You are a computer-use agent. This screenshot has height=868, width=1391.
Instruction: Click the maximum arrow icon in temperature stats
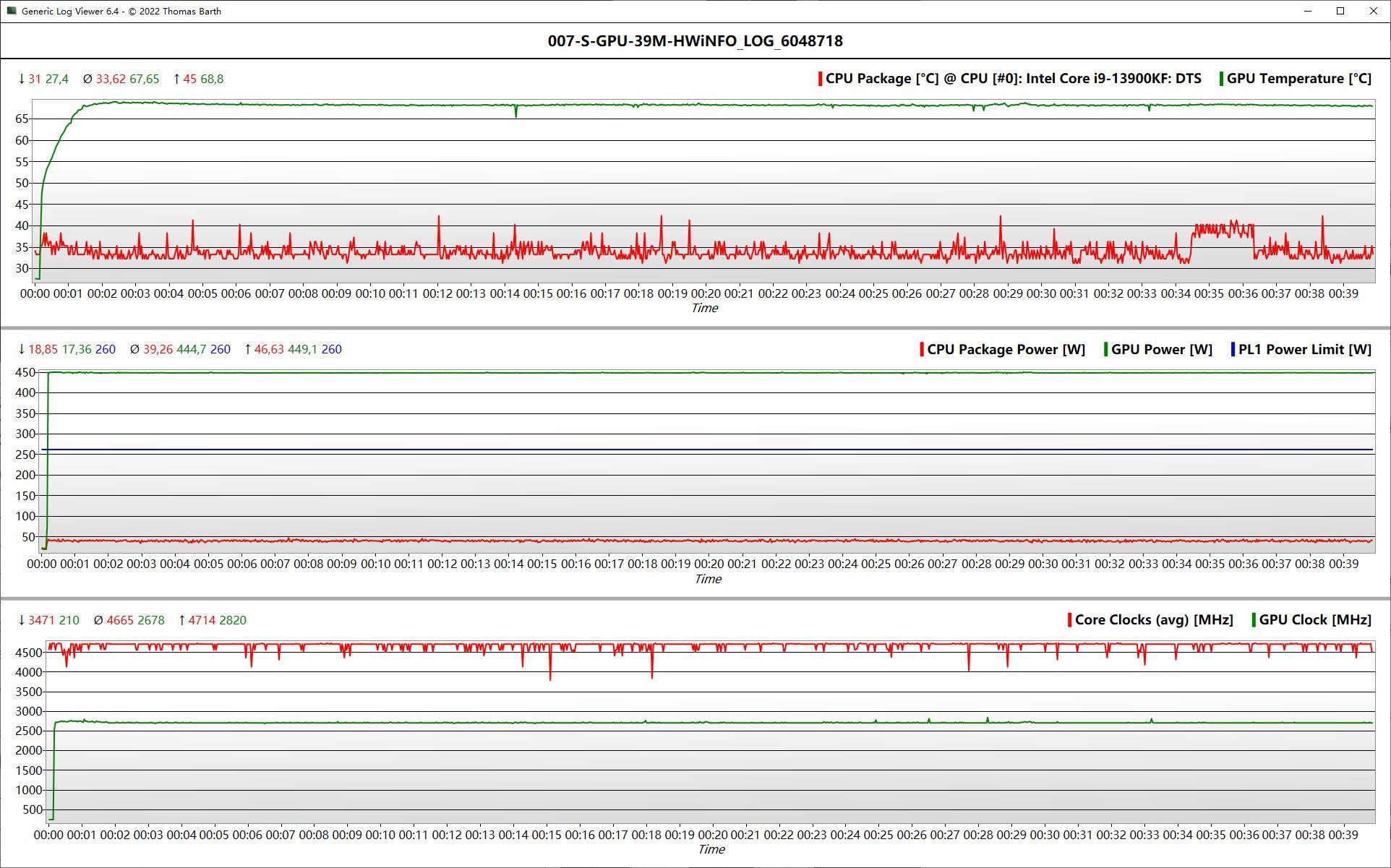(x=176, y=79)
